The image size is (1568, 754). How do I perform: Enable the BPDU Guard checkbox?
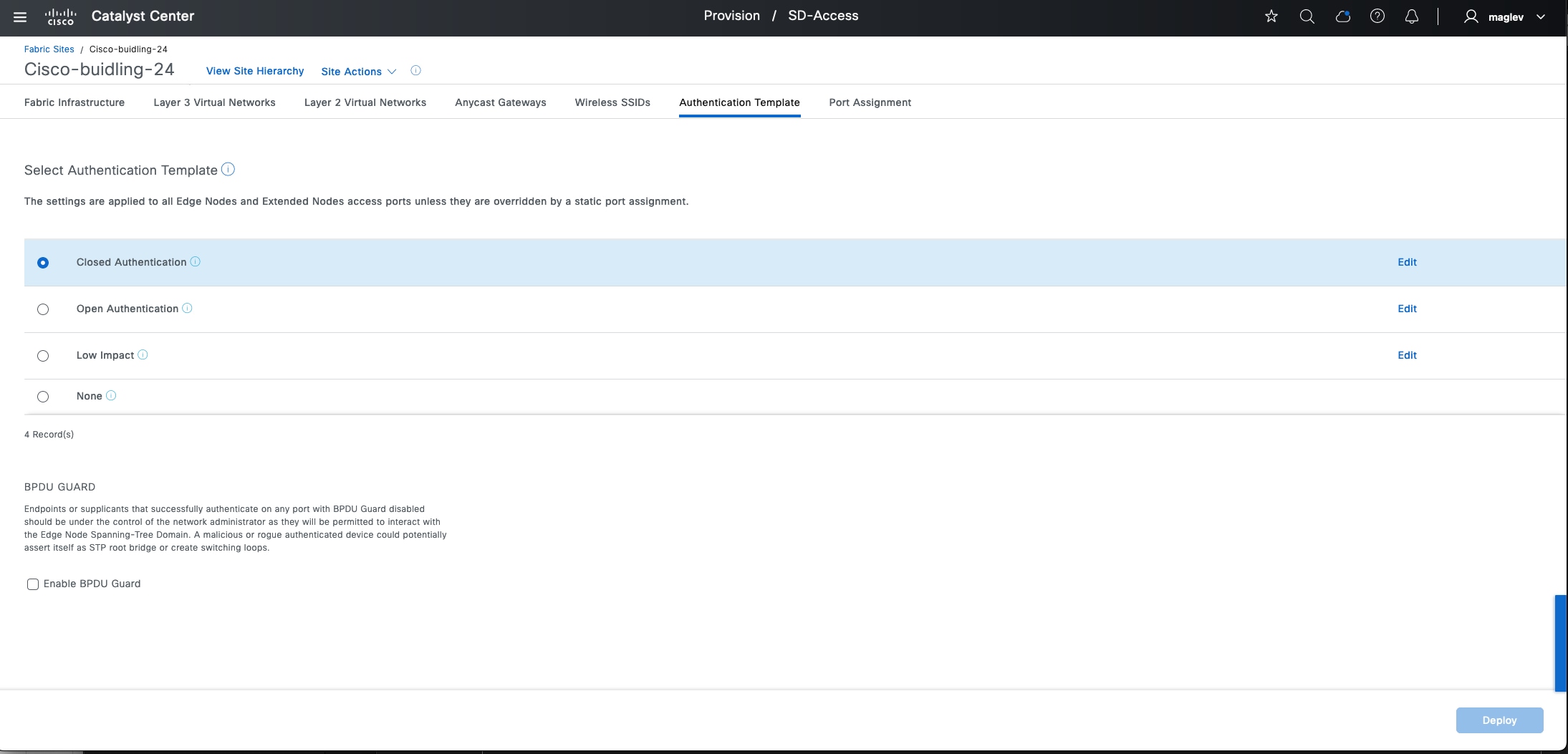[33, 584]
